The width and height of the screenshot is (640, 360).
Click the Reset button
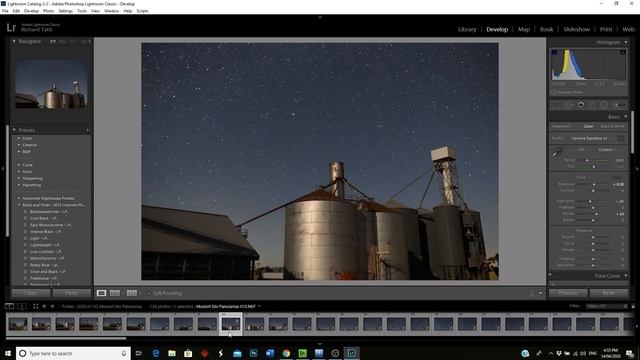[x=609, y=293]
